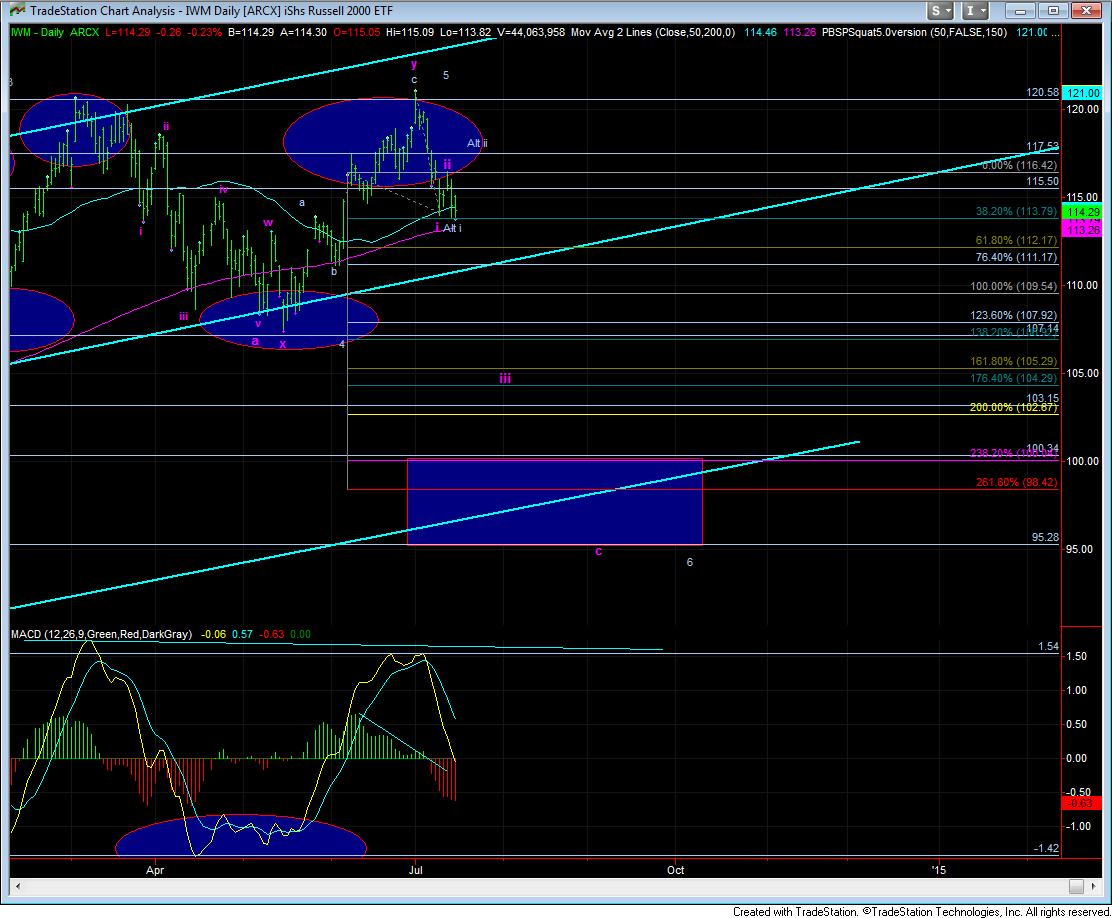Click the '200.00% (102.67)' Fibonacci label
Screen dimensions: 1112x918
pyautogui.click(x=1013, y=407)
